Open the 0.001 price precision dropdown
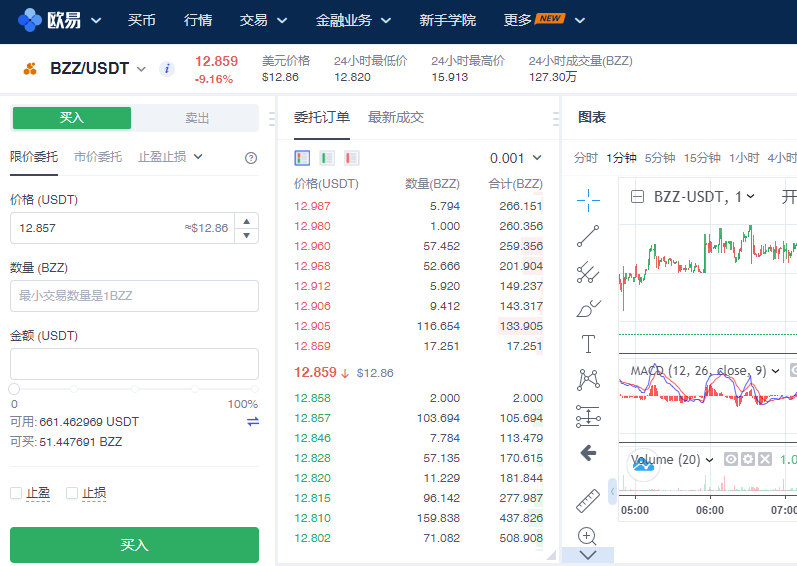The image size is (797, 566). (x=516, y=158)
